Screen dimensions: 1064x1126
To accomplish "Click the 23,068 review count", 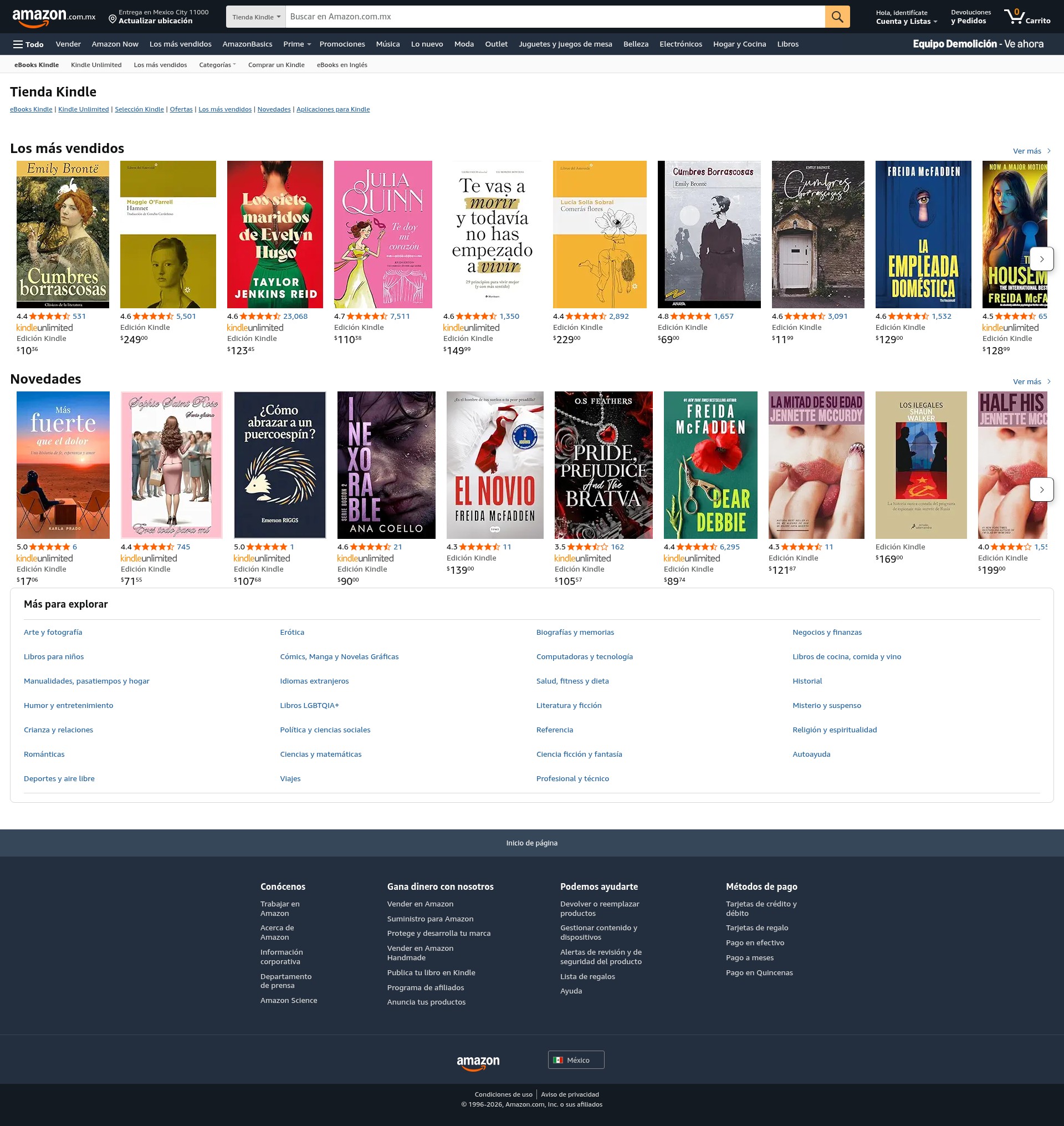I will (295, 316).
